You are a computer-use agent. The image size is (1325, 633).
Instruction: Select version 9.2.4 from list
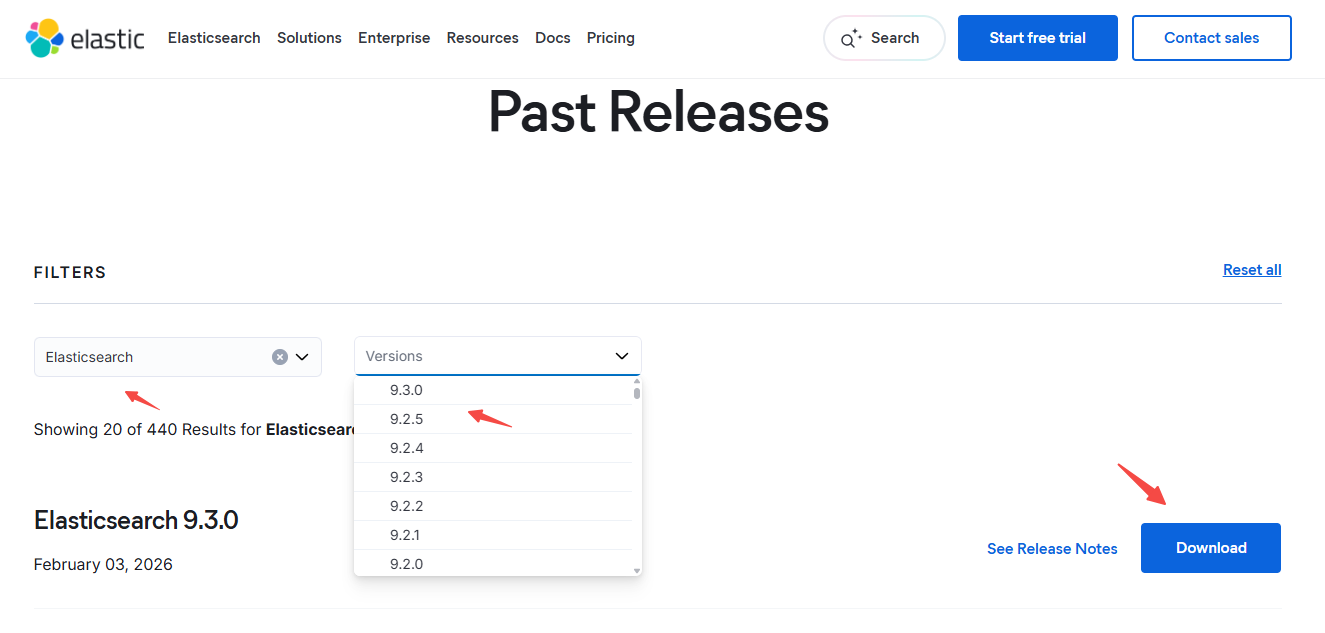pyautogui.click(x=495, y=448)
